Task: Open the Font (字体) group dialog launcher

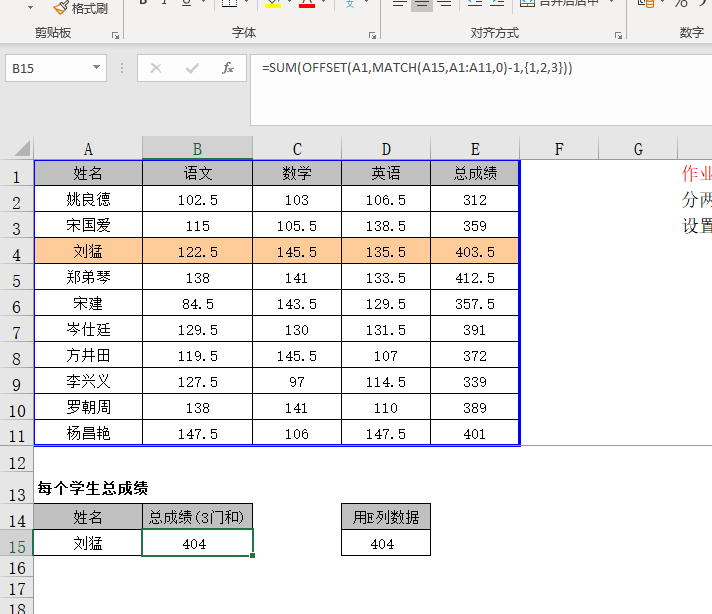Action: [x=372, y=35]
